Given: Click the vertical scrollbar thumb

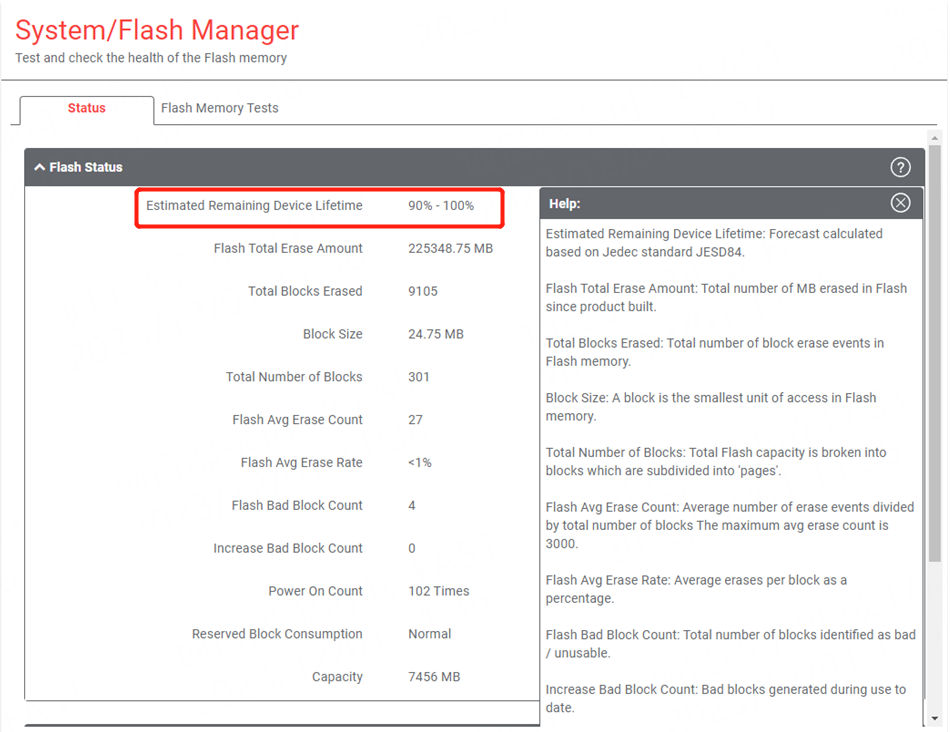Looking at the screenshot, I should [x=935, y=354].
